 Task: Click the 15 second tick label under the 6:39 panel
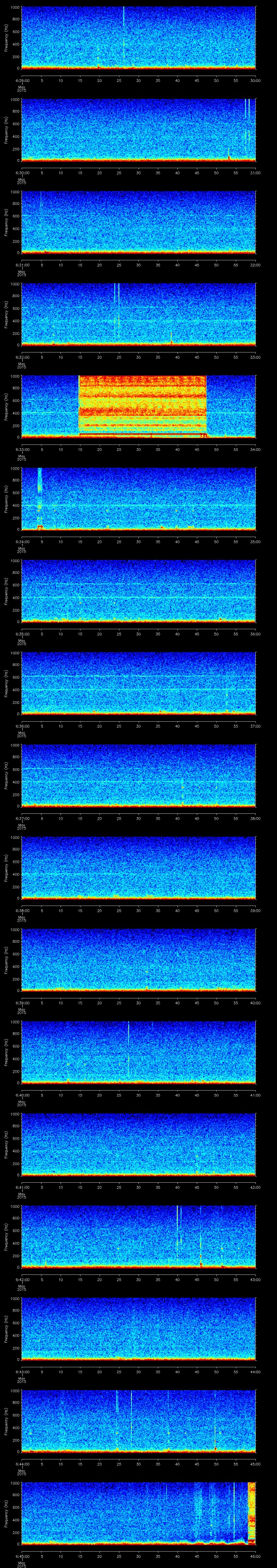click(80, 1003)
